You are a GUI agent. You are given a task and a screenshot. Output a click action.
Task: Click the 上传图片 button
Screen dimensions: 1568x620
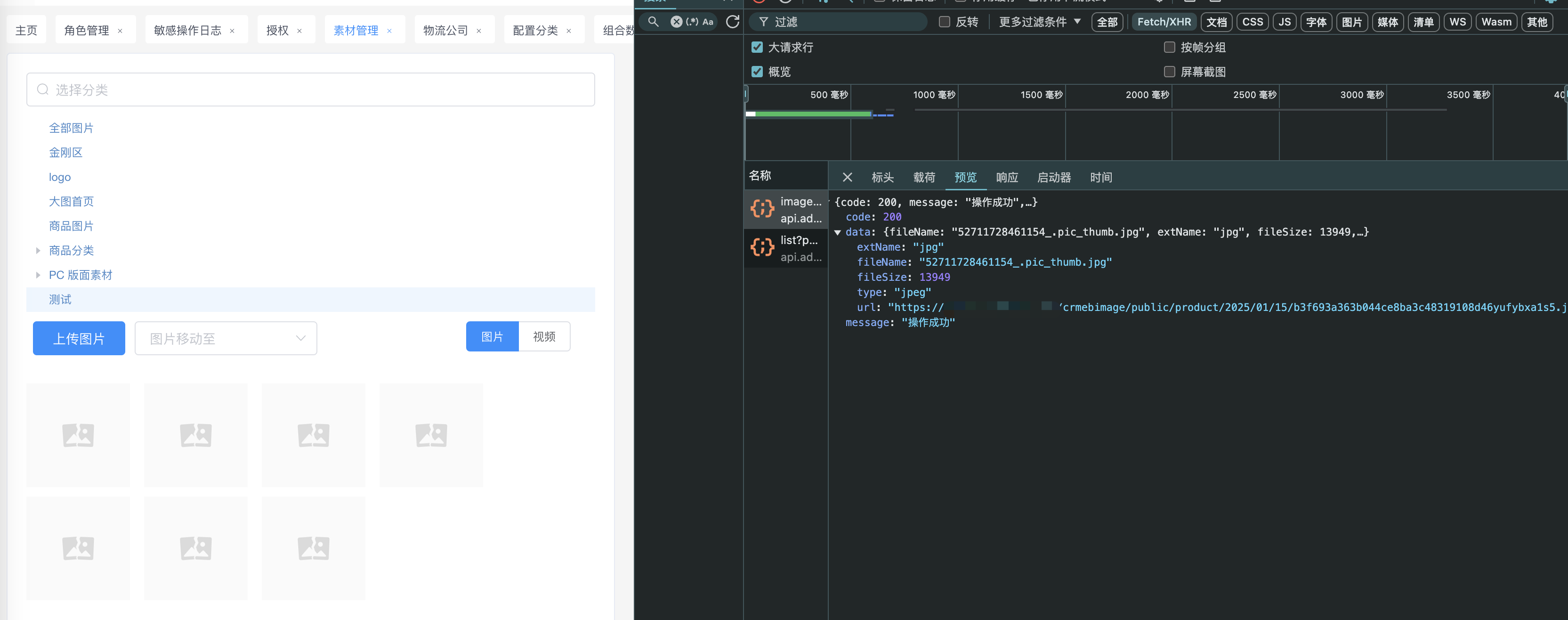[79, 338]
